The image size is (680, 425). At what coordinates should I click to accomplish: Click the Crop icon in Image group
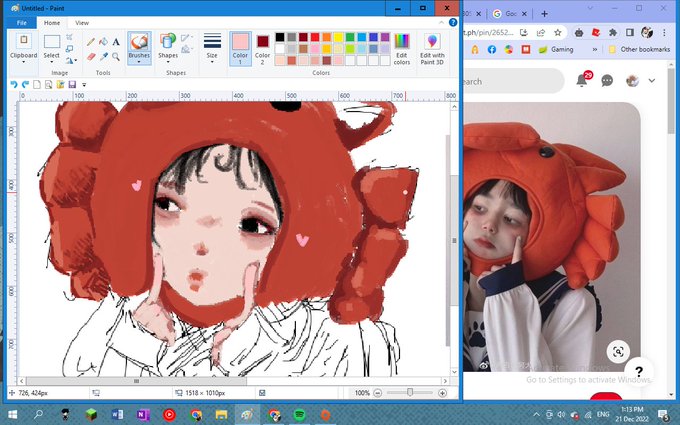pyautogui.click(x=69, y=38)
